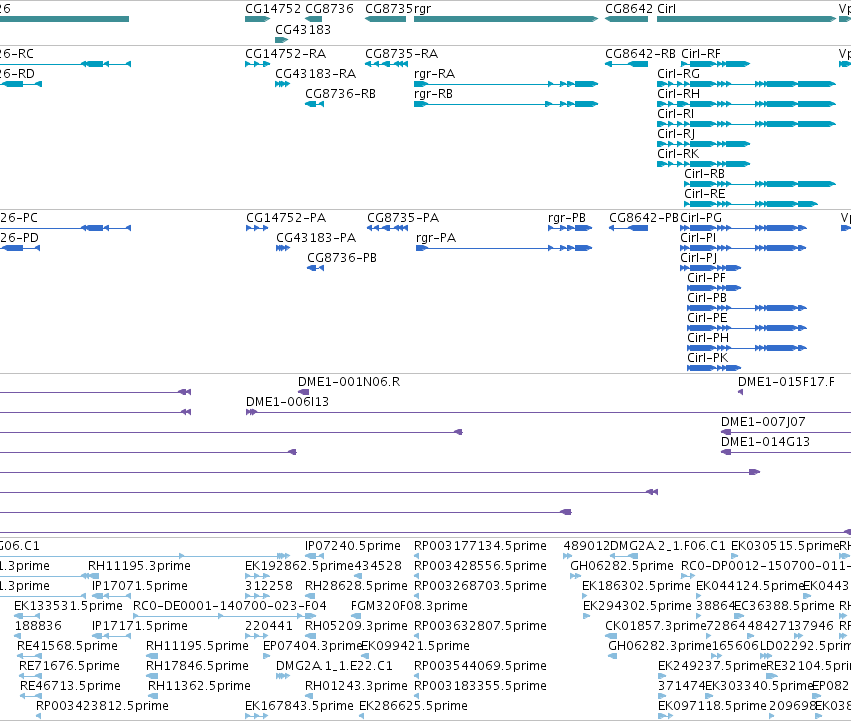This screenshot has width=851, height=721.
Task: Select the CG8736 gene label
Action: pyautogui.click(x=329, y=9)
